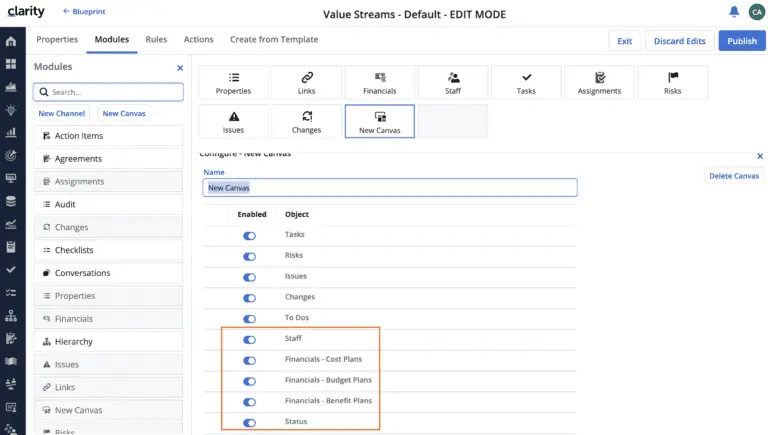Toggle the Financials - Cost Plans switch

coord(249,361)
